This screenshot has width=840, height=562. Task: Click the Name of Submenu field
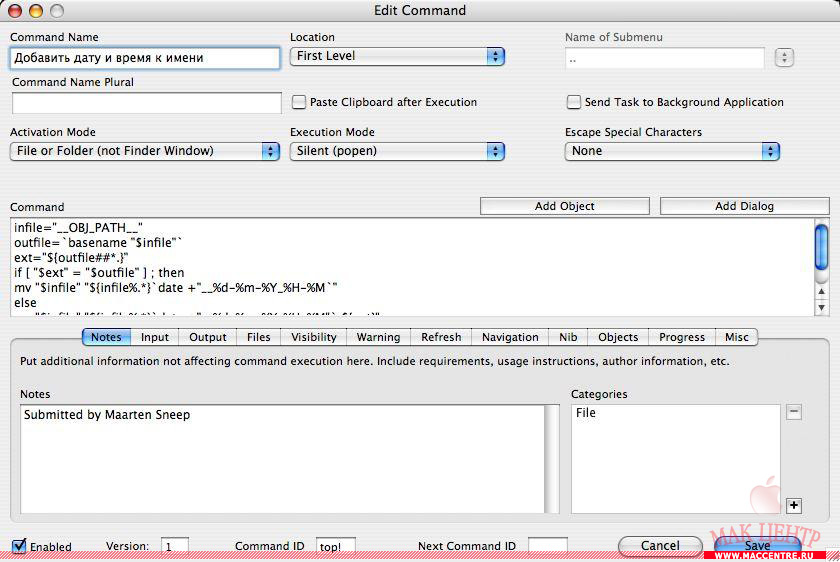coord(665,58)
